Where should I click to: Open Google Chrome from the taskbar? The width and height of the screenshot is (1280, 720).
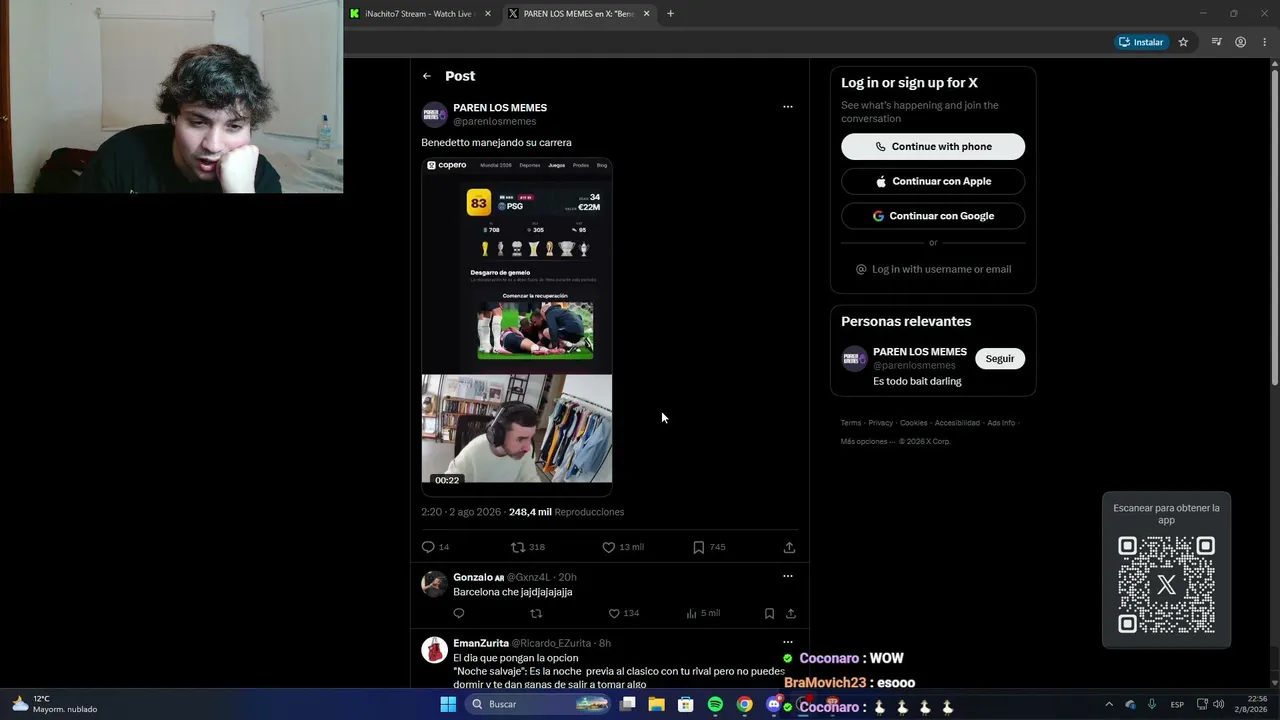tap(744, 704)
